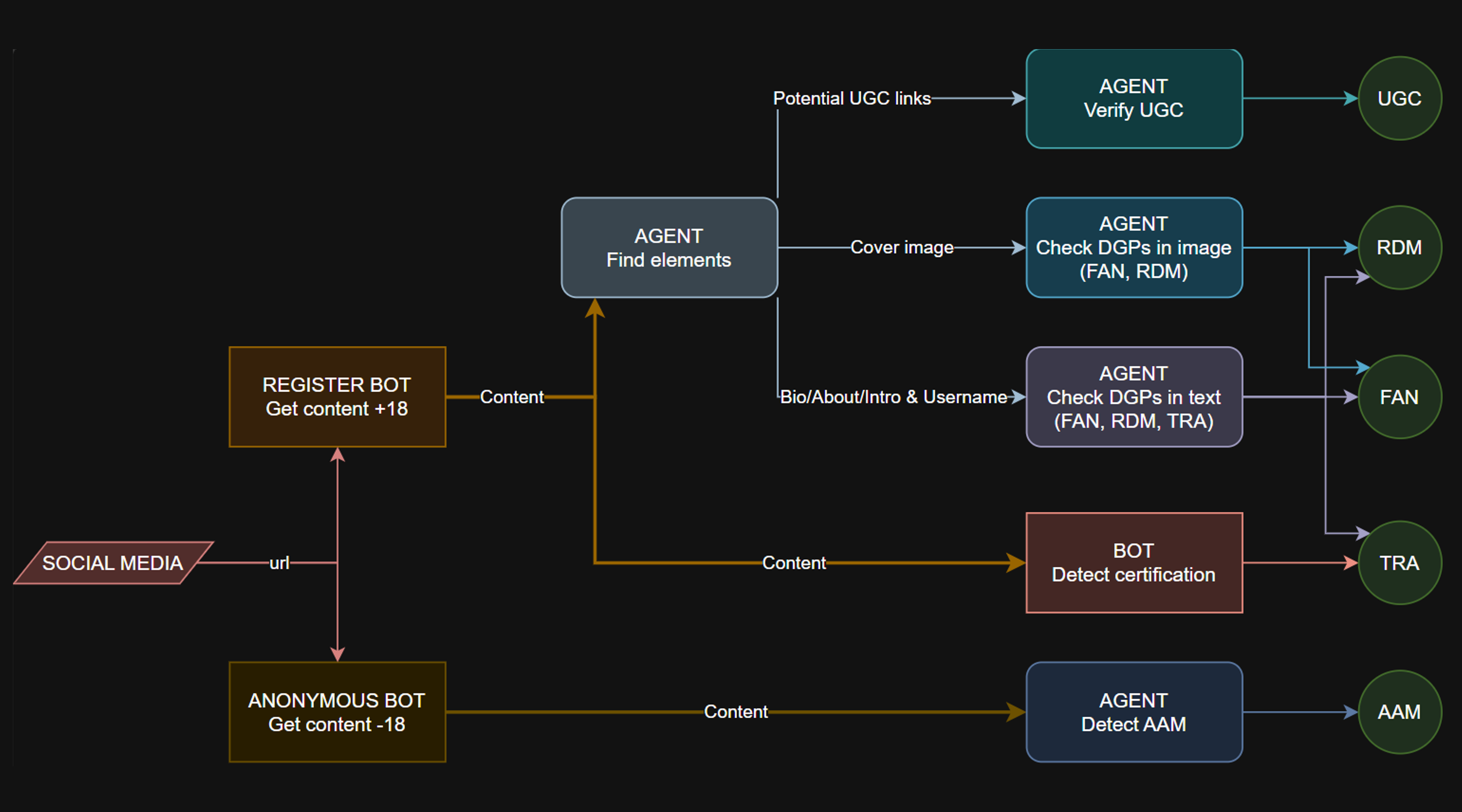1462x812 pixels.
Task: Click the AGENT Find elements node
Action: click(669, 247)
